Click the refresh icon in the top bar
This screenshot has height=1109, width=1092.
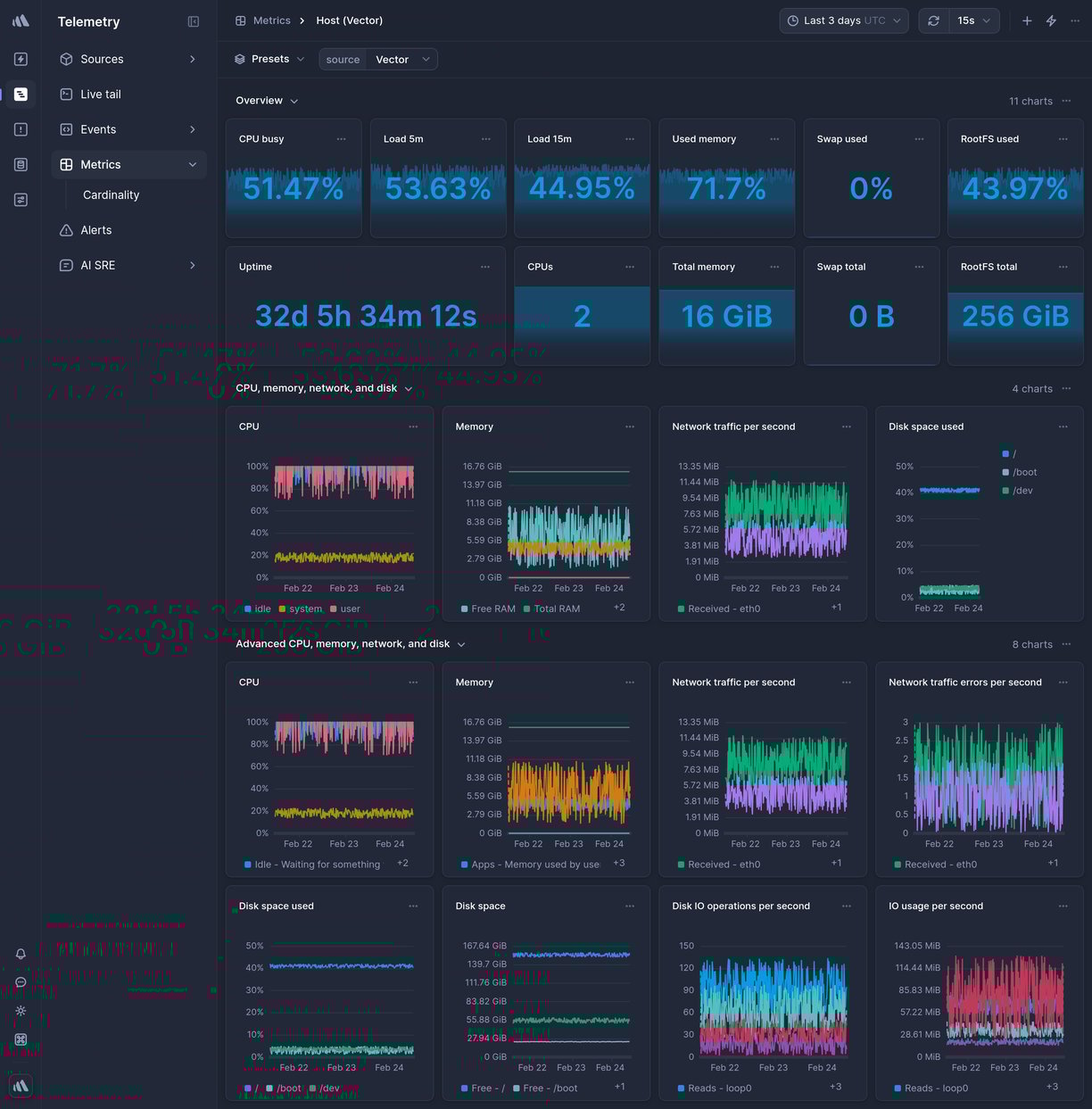933,20
